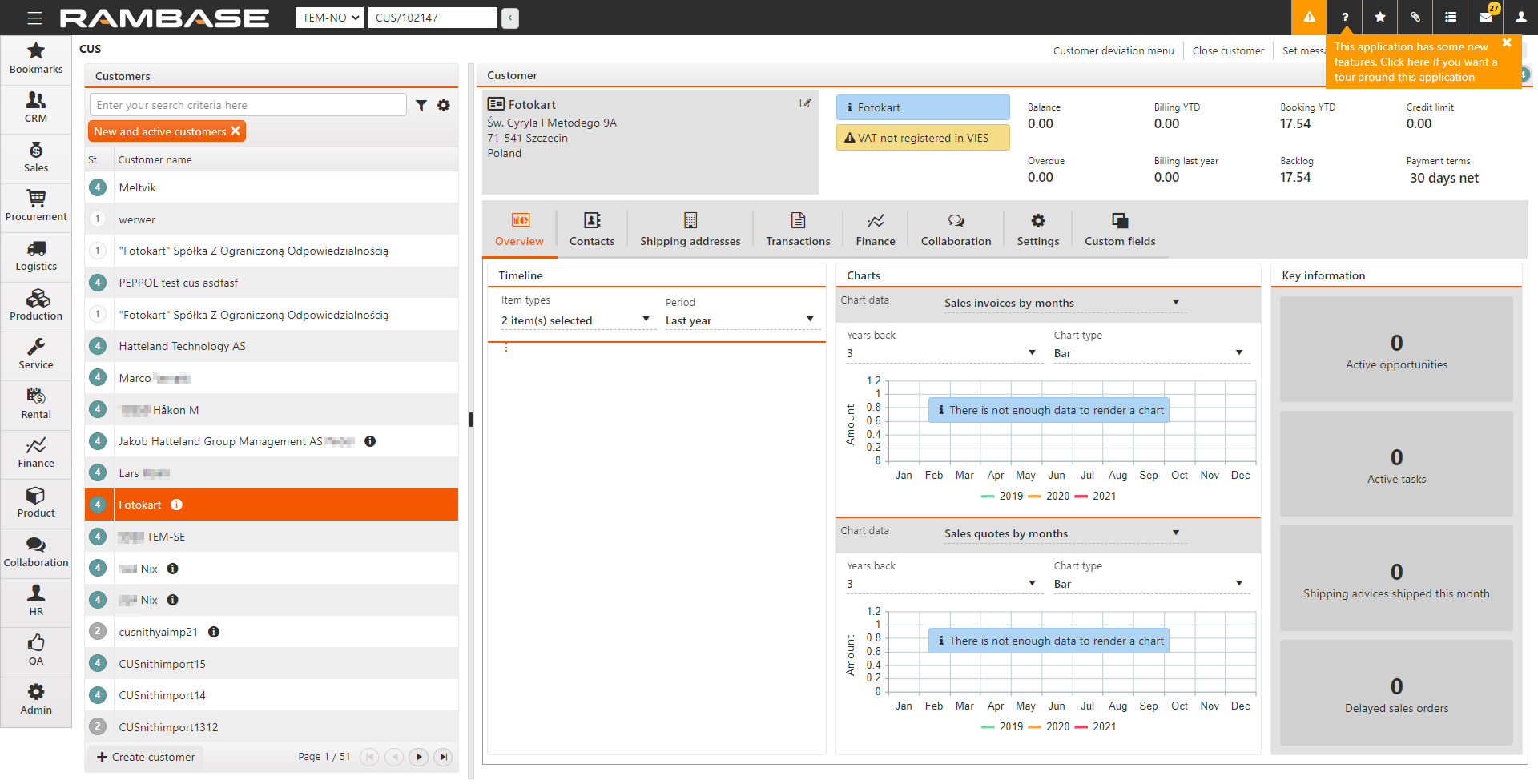Remove New and active customers filter

pyautogui.click(x=236, y=131)
